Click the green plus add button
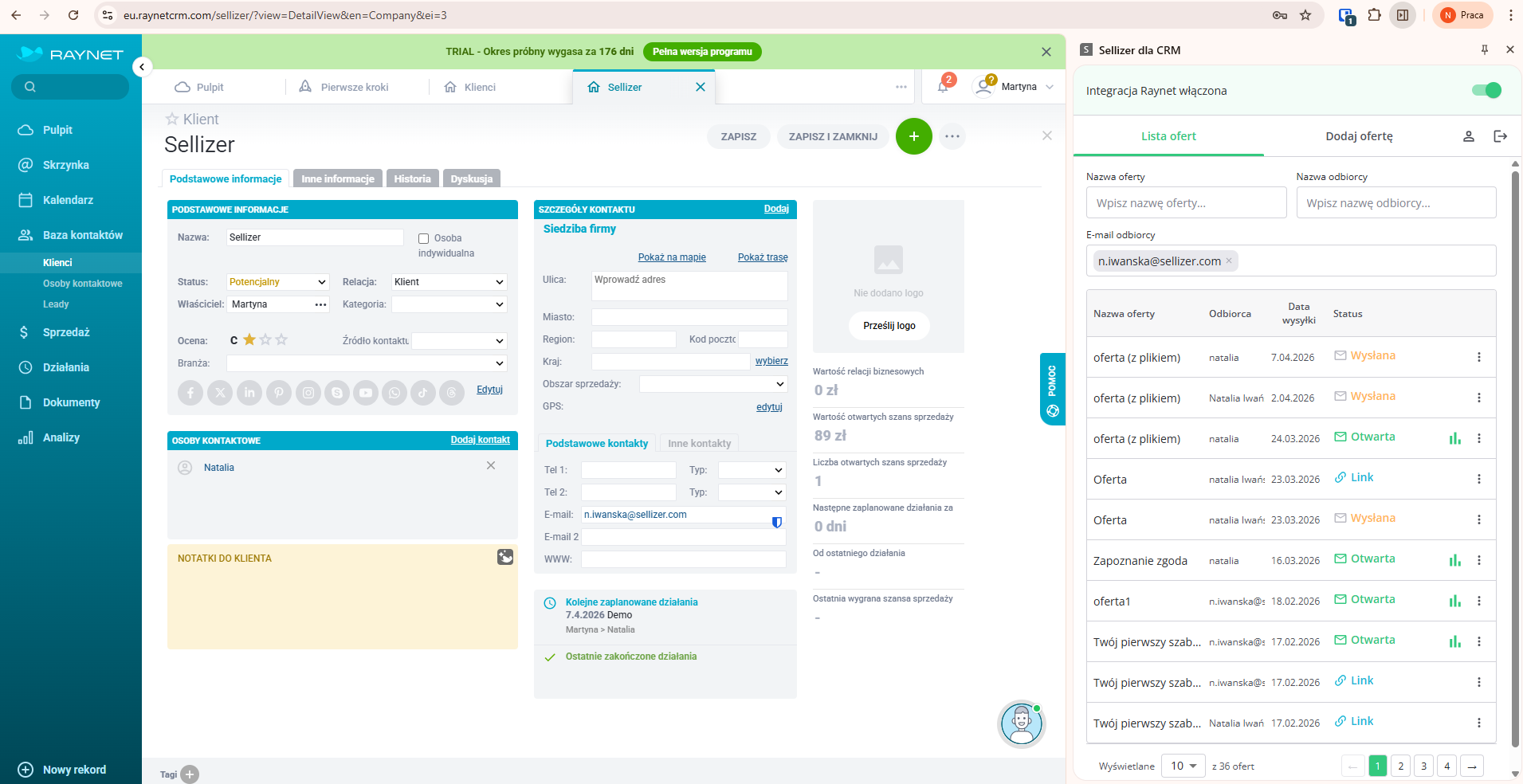The width and height of the screenshot is (1523, 784). pyautogui.click(x=913, y=136)
